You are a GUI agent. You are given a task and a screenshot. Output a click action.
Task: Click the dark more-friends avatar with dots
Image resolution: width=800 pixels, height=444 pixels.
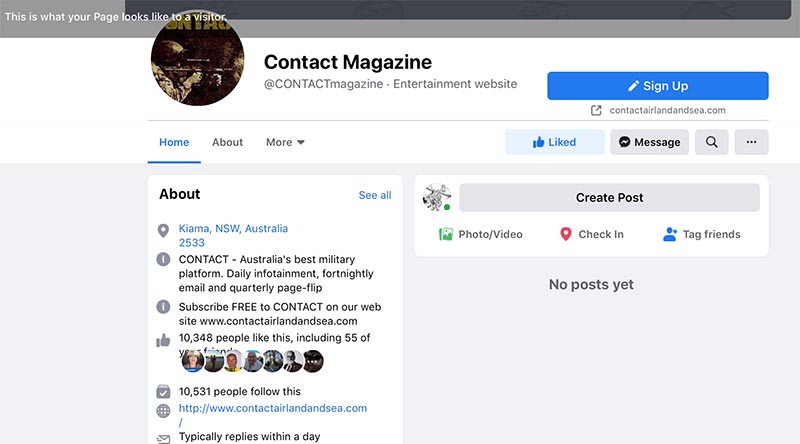coord(313,361)
